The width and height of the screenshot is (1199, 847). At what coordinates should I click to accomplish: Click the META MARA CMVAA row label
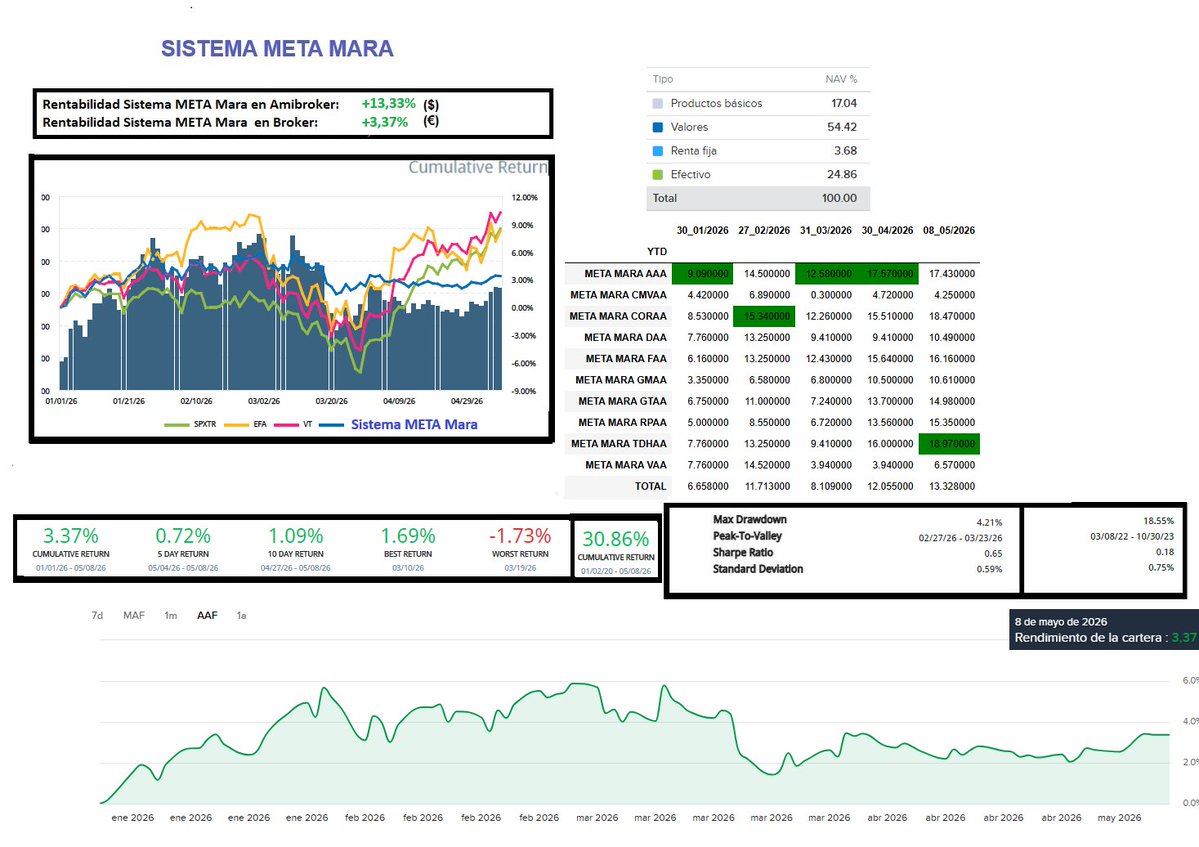pyautogui.click(x=618, y=294)
